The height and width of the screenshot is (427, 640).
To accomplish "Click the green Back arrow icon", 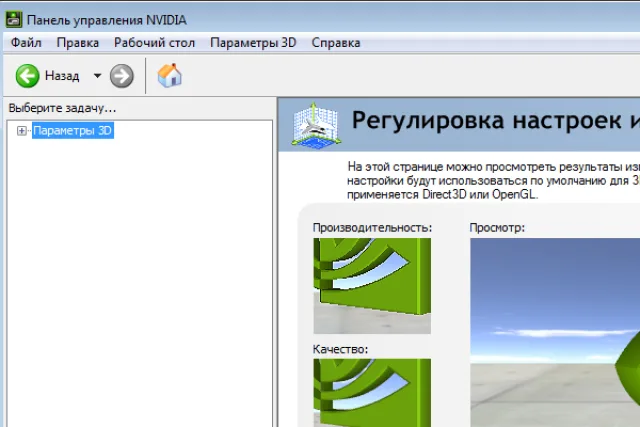I will [27, 76].
